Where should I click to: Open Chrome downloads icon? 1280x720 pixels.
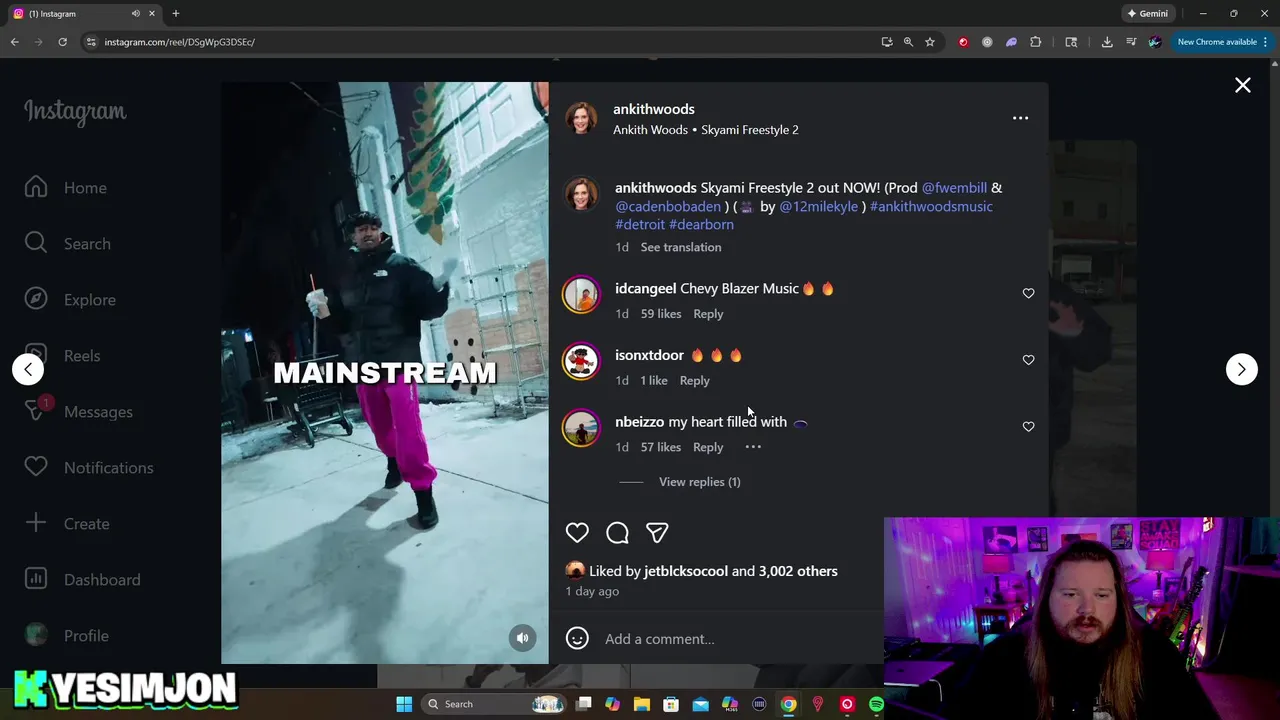(1107, 42)
